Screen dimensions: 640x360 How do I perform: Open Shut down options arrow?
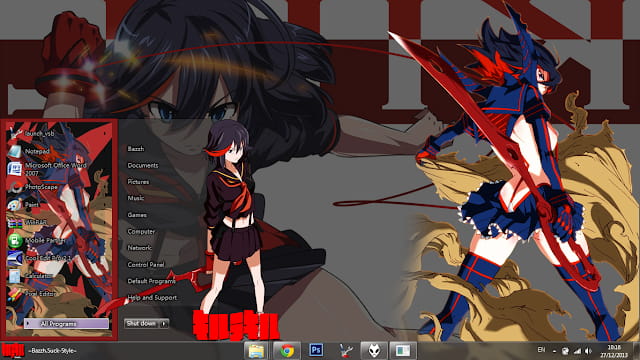pyautogui.click(x=164, y=324)
